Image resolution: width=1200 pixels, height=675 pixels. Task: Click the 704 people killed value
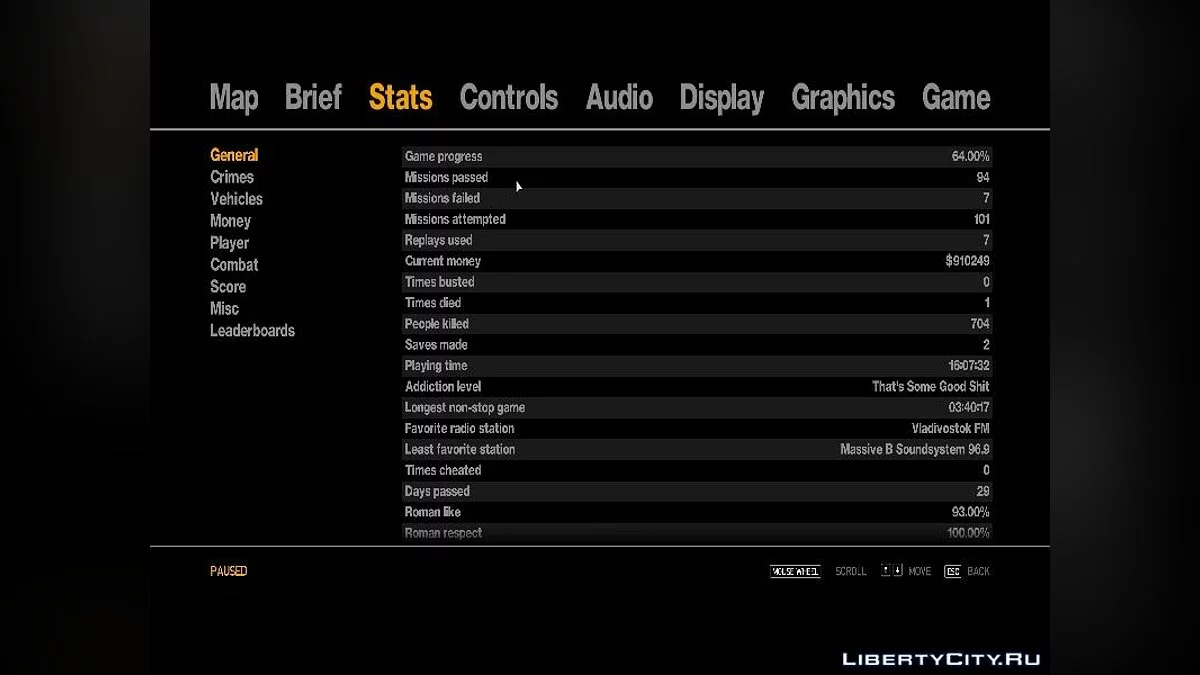(x=980, y=324)
